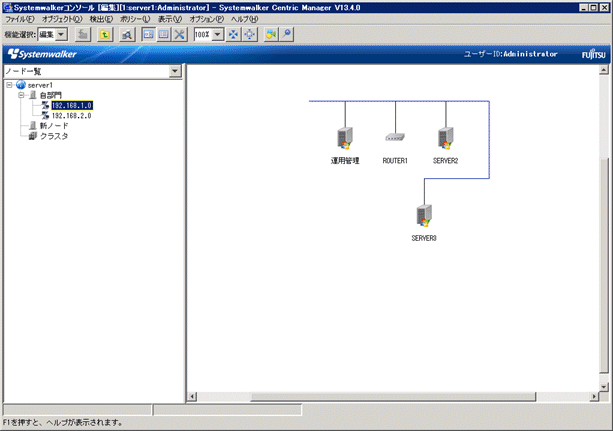613x431 pixels.
Task: Open the オブジェクト(O) menu
Action: (x=62, y=19)
